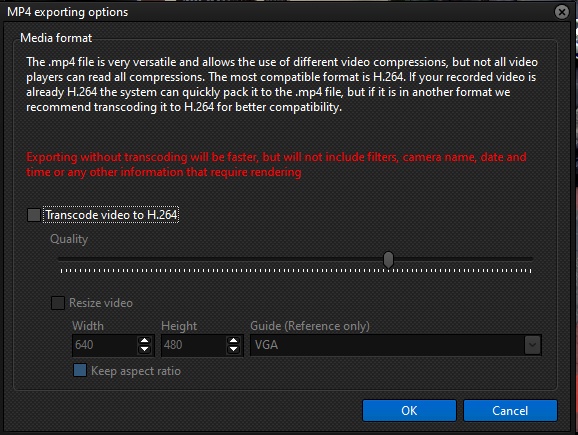Increase Height with the up arrow
578x435 pixels.
point(233,341)
